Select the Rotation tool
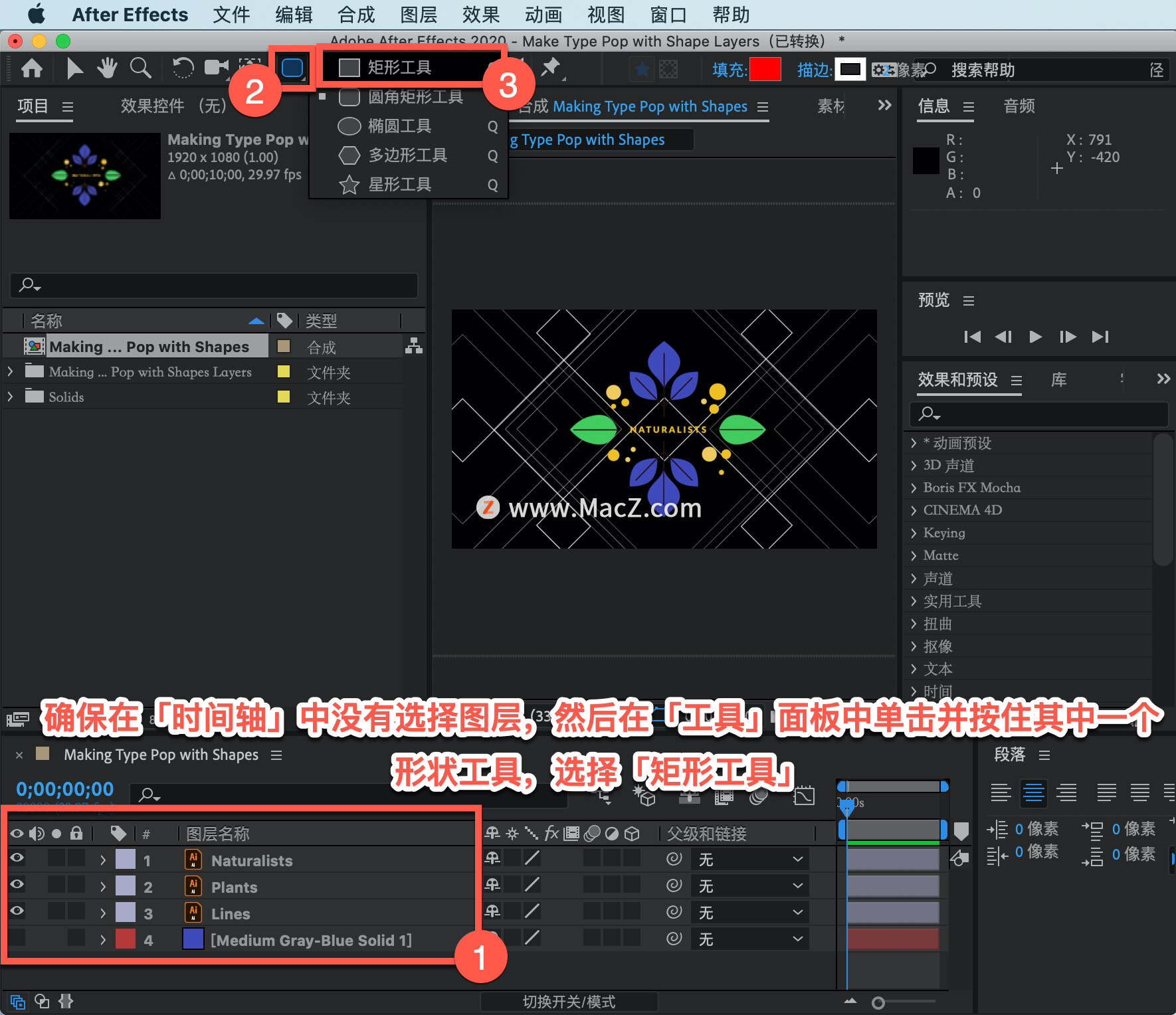Viewport: 1176px width, 1015px height. tap(183, 68)
